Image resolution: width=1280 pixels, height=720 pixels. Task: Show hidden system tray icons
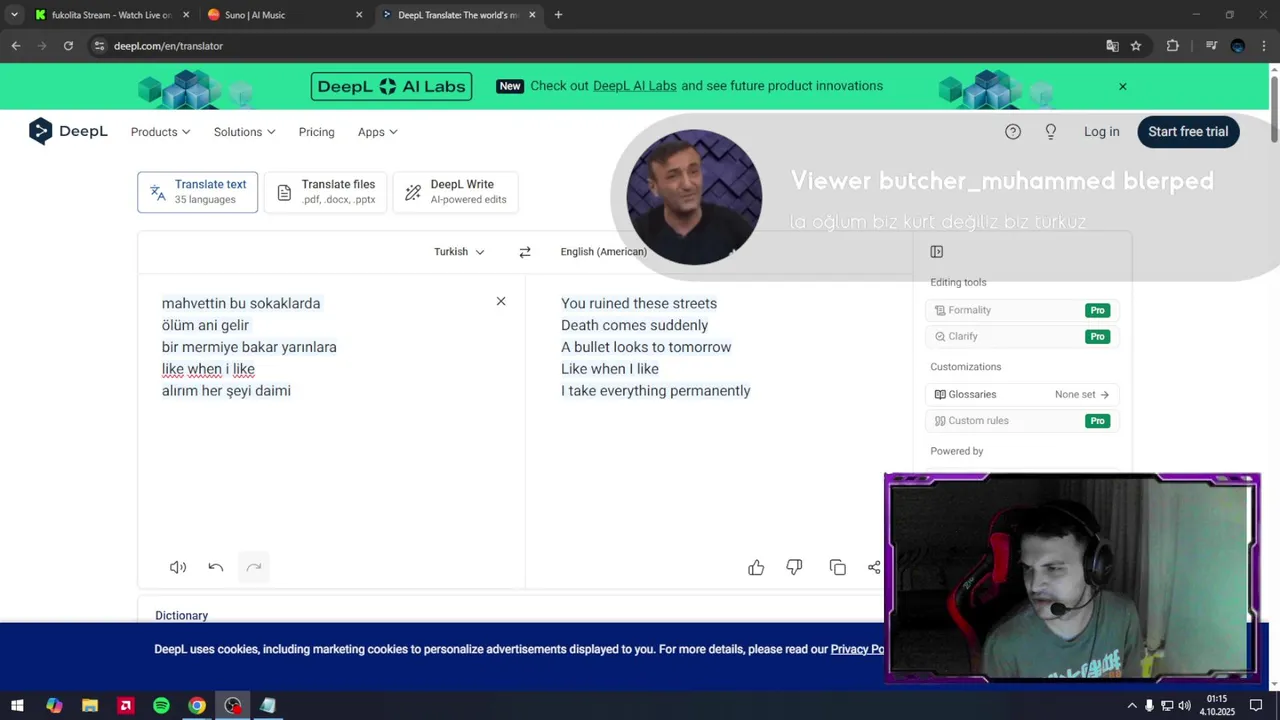click(1132, 706)
